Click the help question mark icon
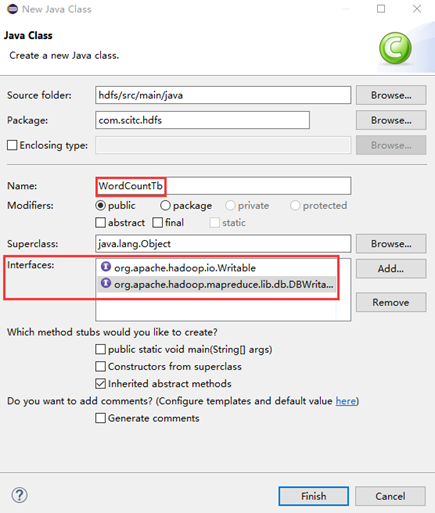The width and height of the screenshot is (435, 513). (x=20, y=495)
